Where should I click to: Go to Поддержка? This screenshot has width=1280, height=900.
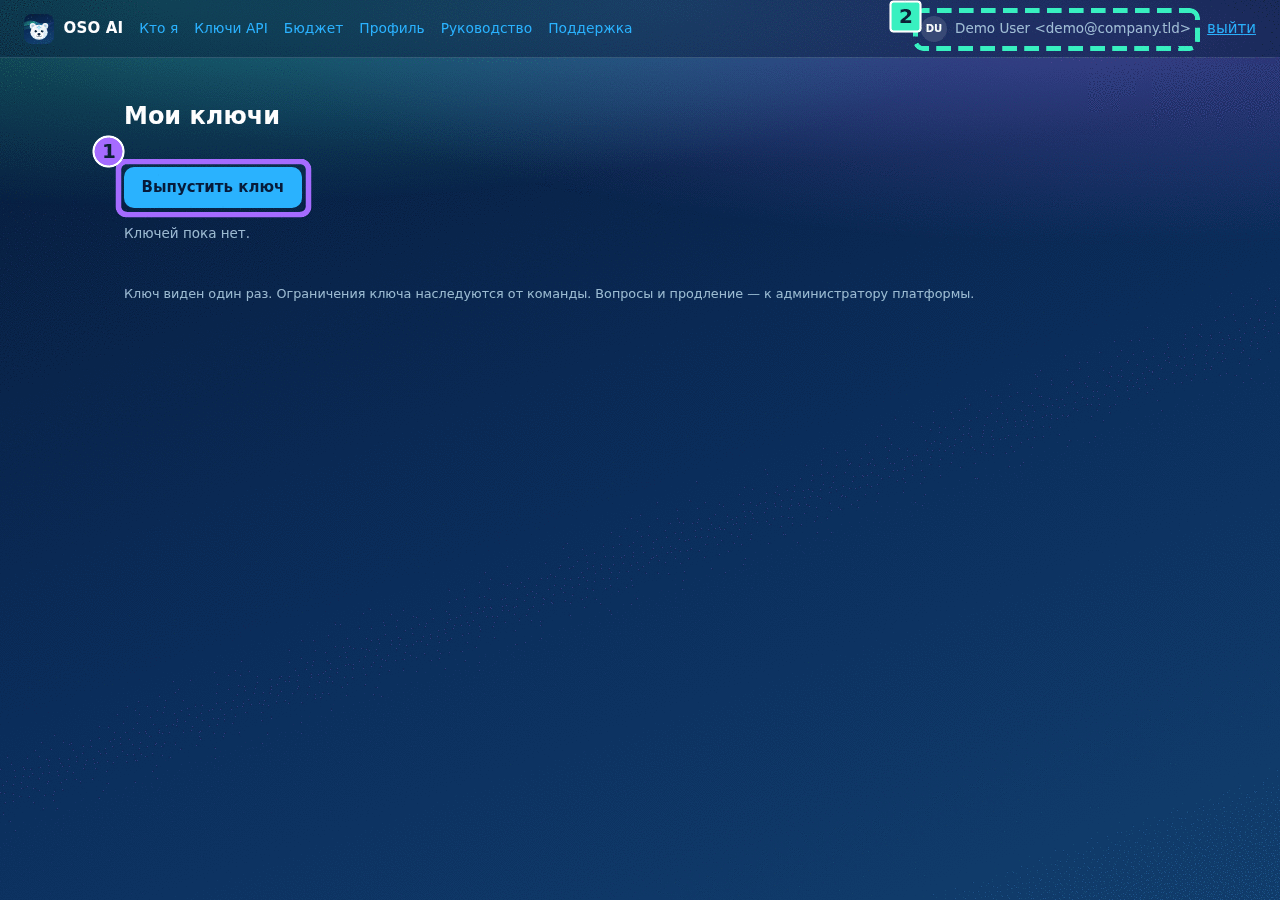[590, 28]
